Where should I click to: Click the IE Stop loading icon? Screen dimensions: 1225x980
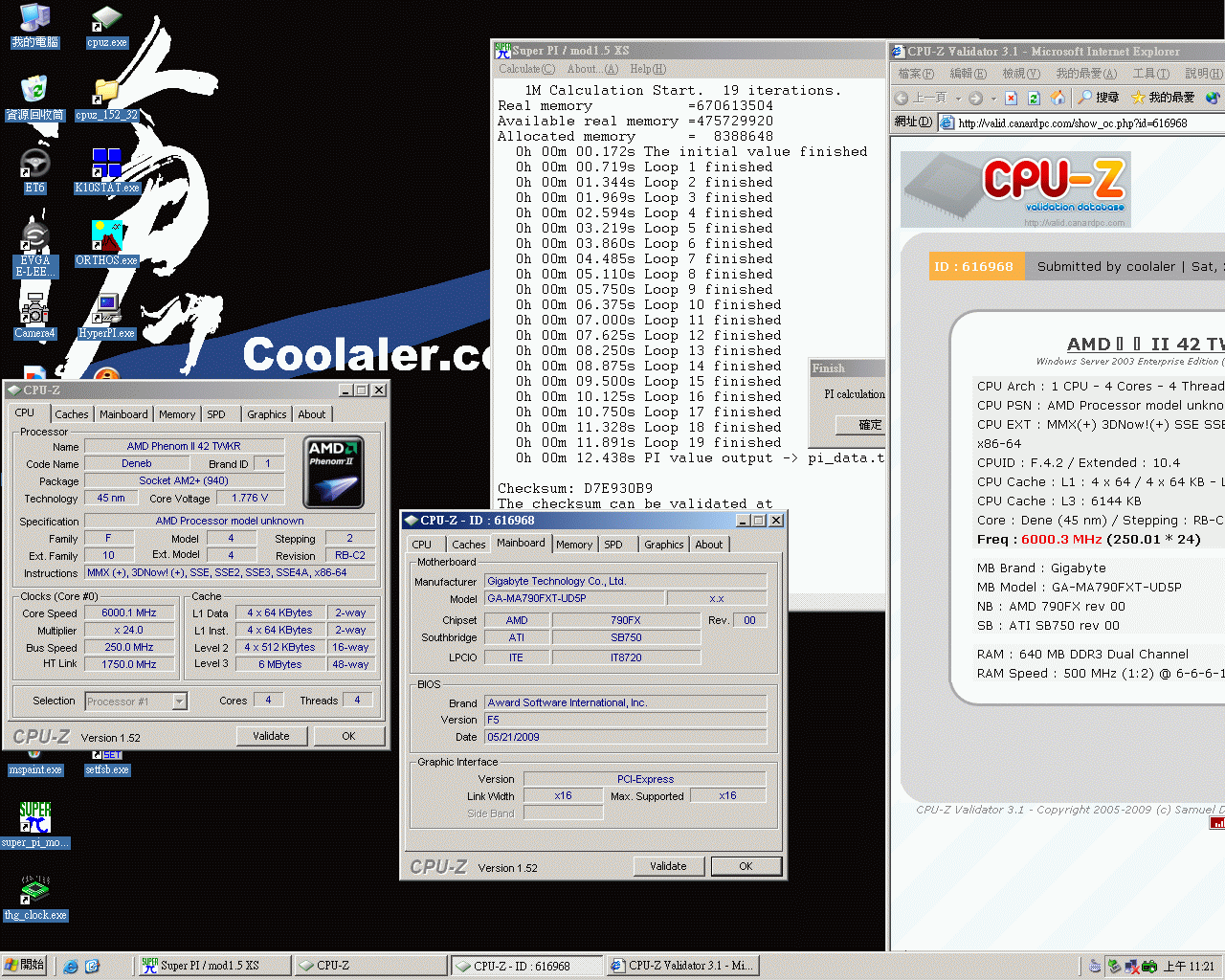[1011, 98]
